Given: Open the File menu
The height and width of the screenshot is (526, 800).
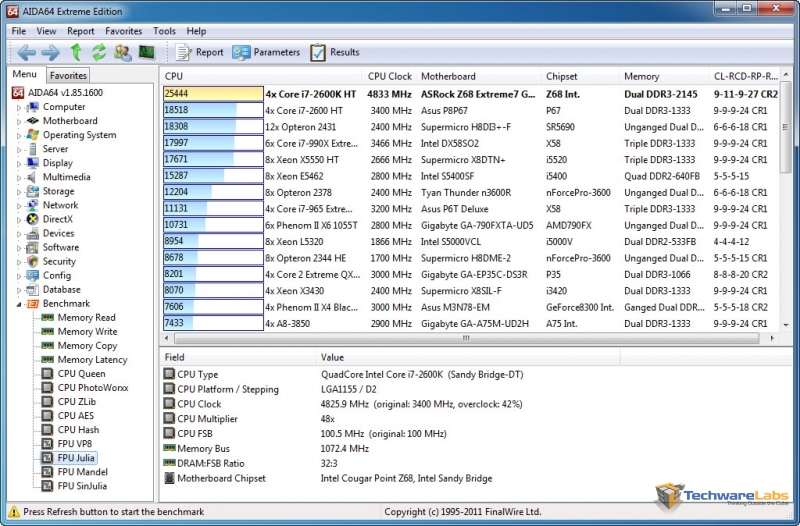Looking at the screenshot, I should point(18,31).
